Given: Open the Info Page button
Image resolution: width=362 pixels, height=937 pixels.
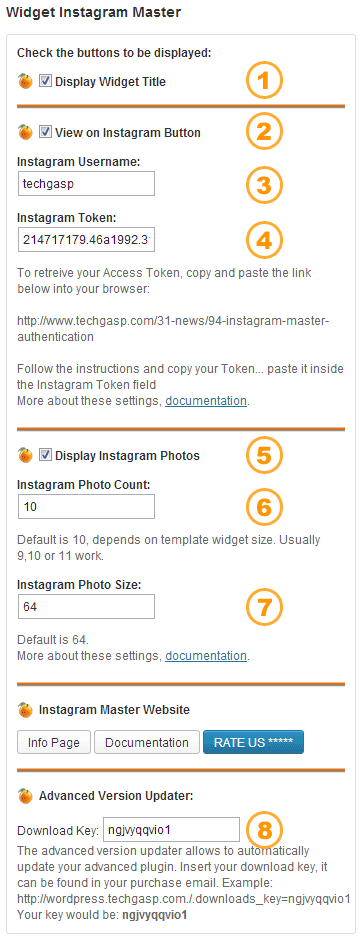Looking at the screenshot, I should pos(53,743).
